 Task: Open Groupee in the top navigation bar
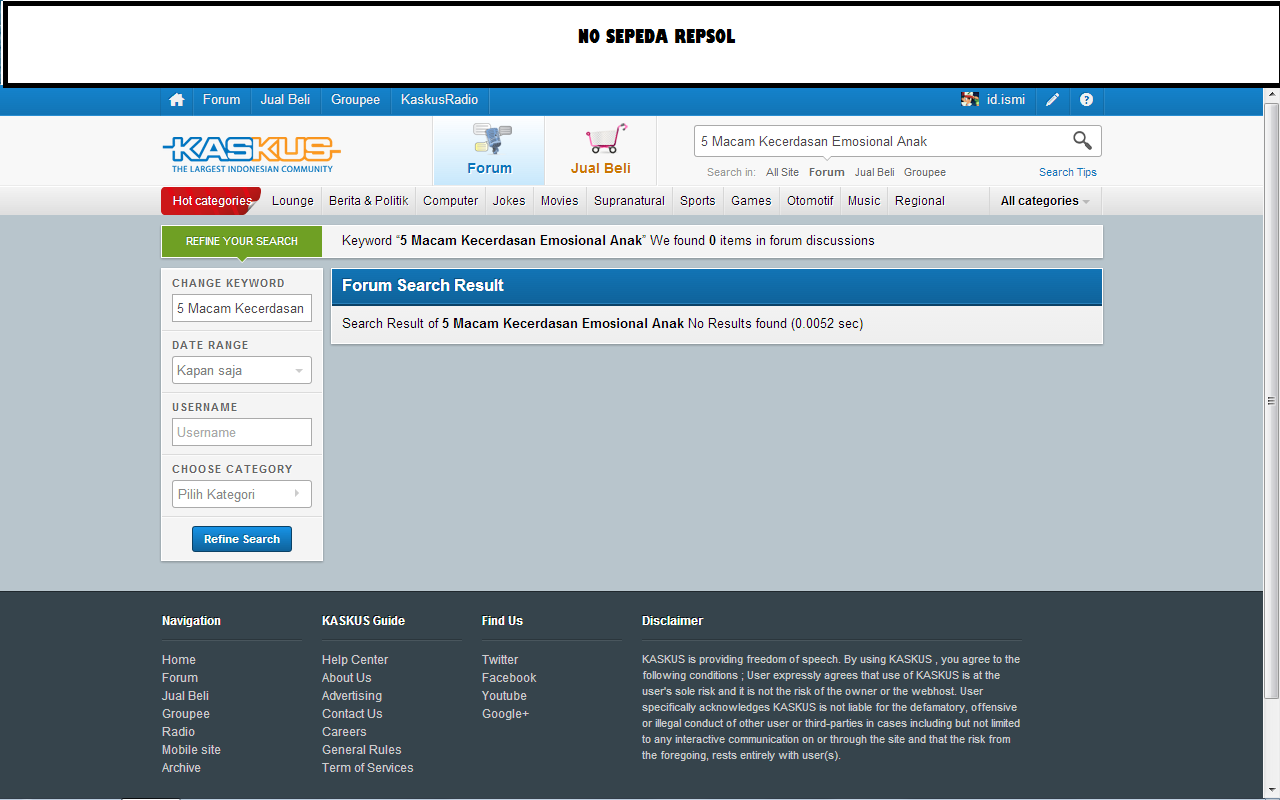(x=356, y=100)
